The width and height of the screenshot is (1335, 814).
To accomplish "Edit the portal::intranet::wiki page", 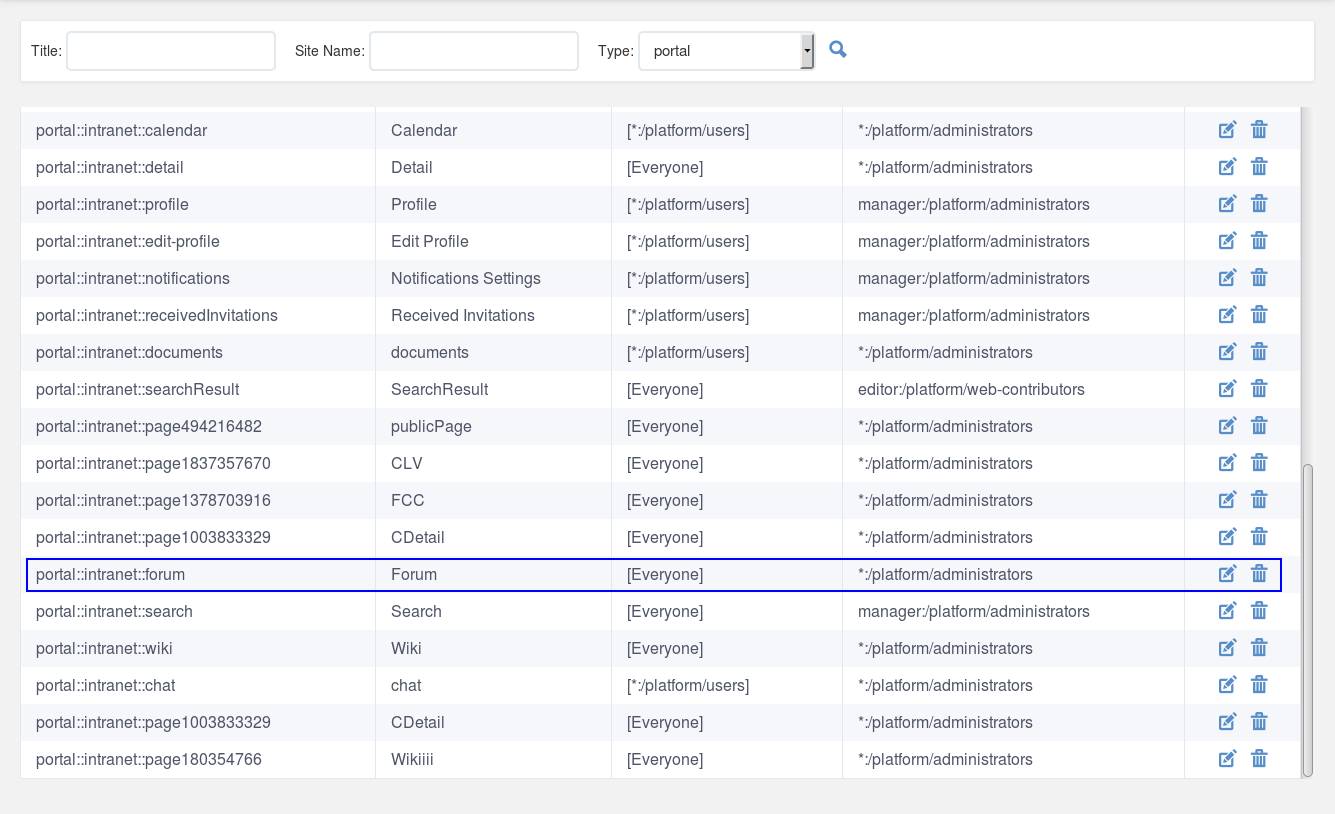I will click(x=1227, y=648).
